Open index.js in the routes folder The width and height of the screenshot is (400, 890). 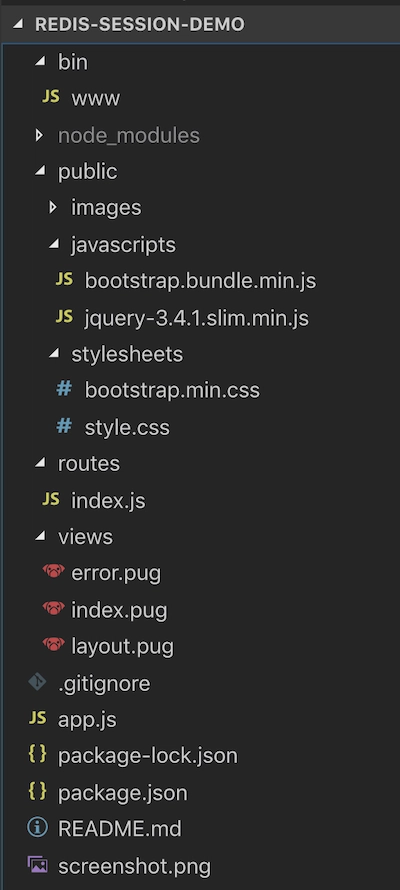pos(108,501)
